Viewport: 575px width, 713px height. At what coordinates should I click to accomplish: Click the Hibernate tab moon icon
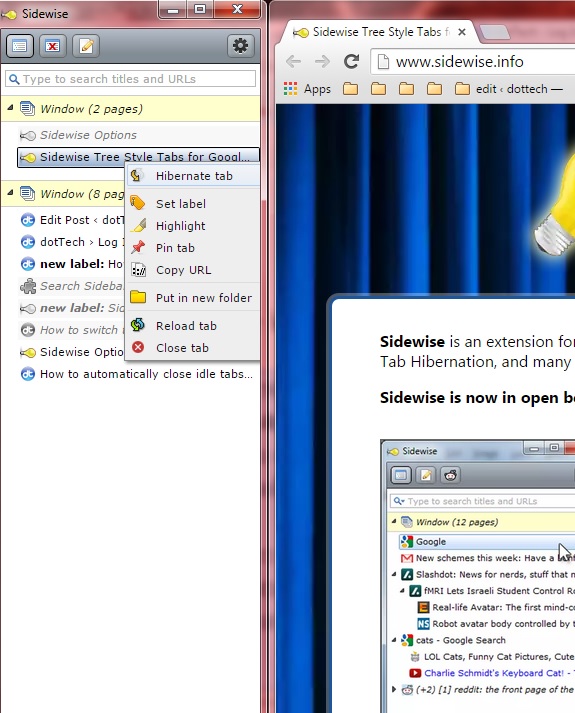[137, 176]
